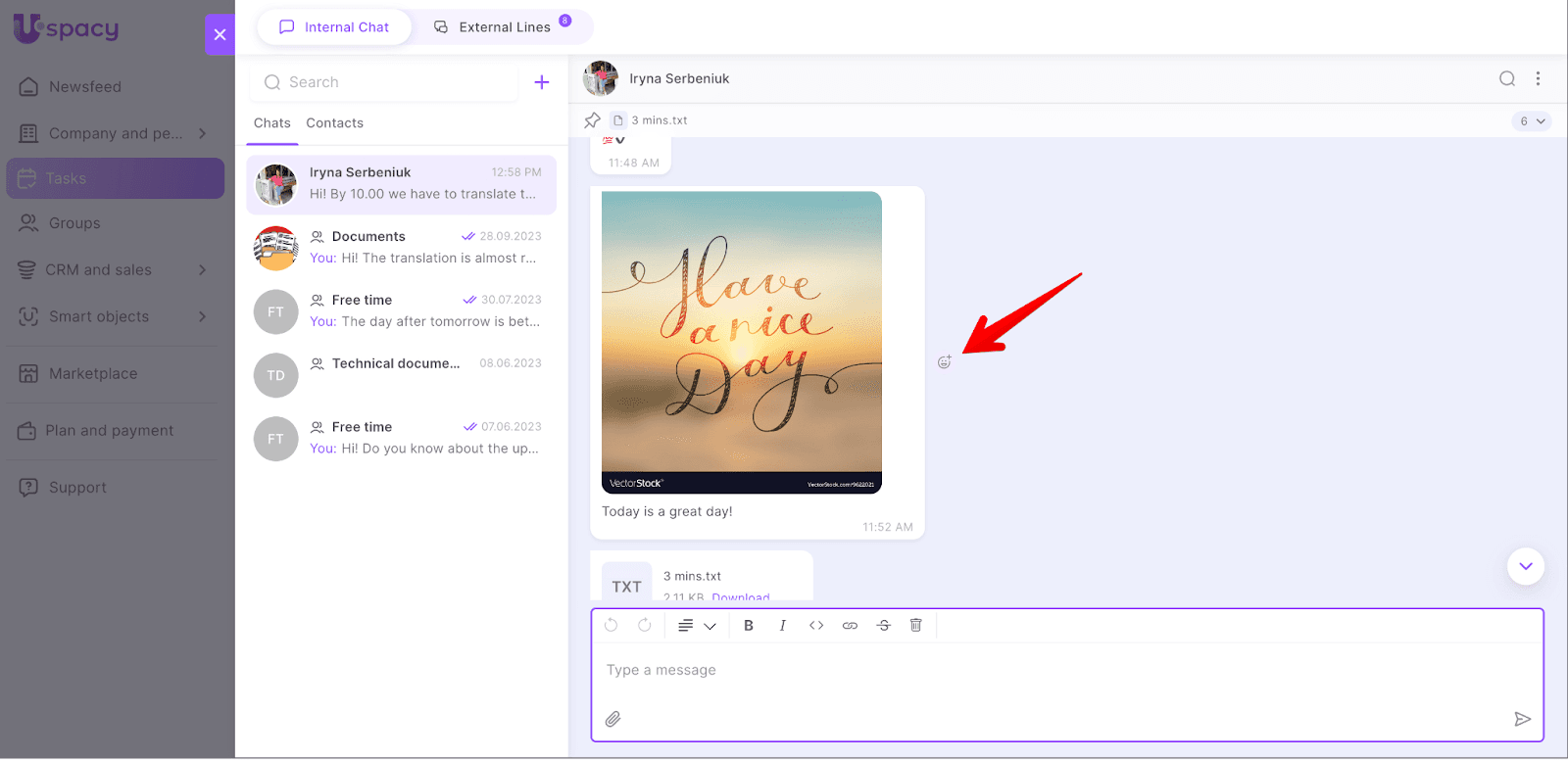Open the text alignment dropdown

tap(696, 626)
